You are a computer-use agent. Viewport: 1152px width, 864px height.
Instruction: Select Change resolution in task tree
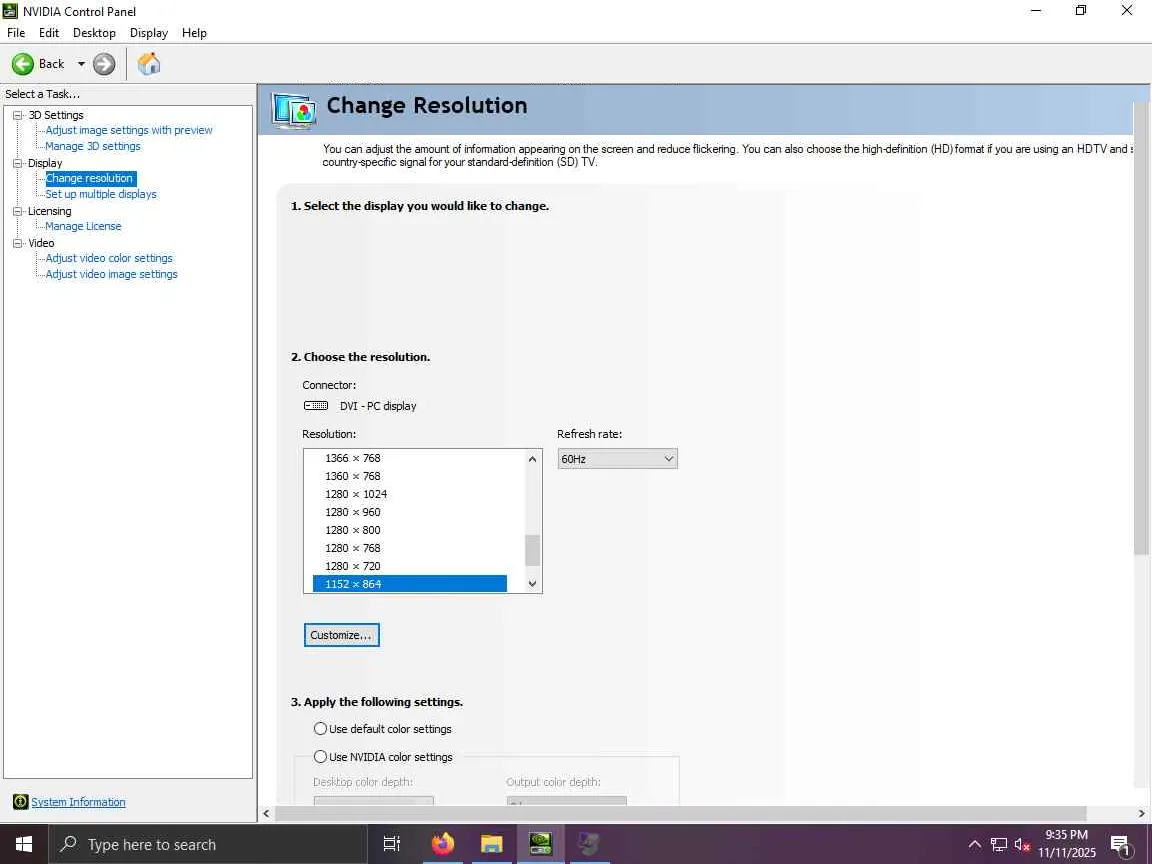pos(90,179)
